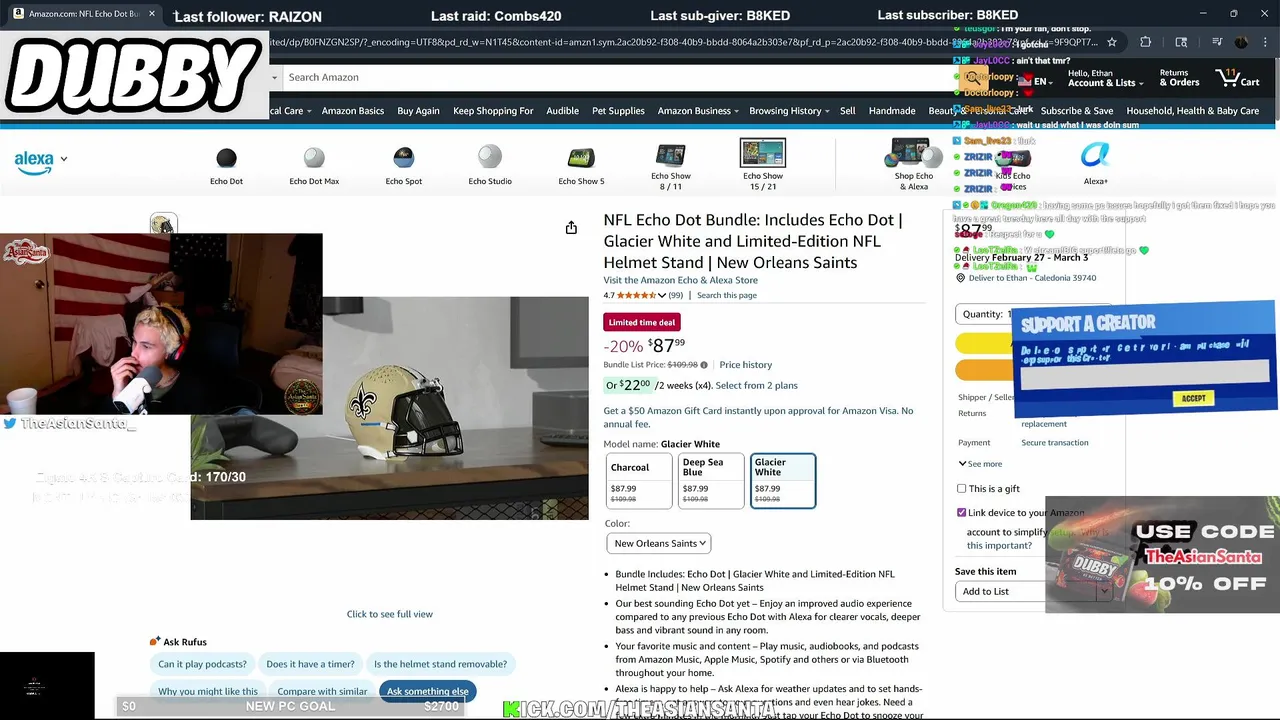Open Audible in nav bar

coord(562,111)
